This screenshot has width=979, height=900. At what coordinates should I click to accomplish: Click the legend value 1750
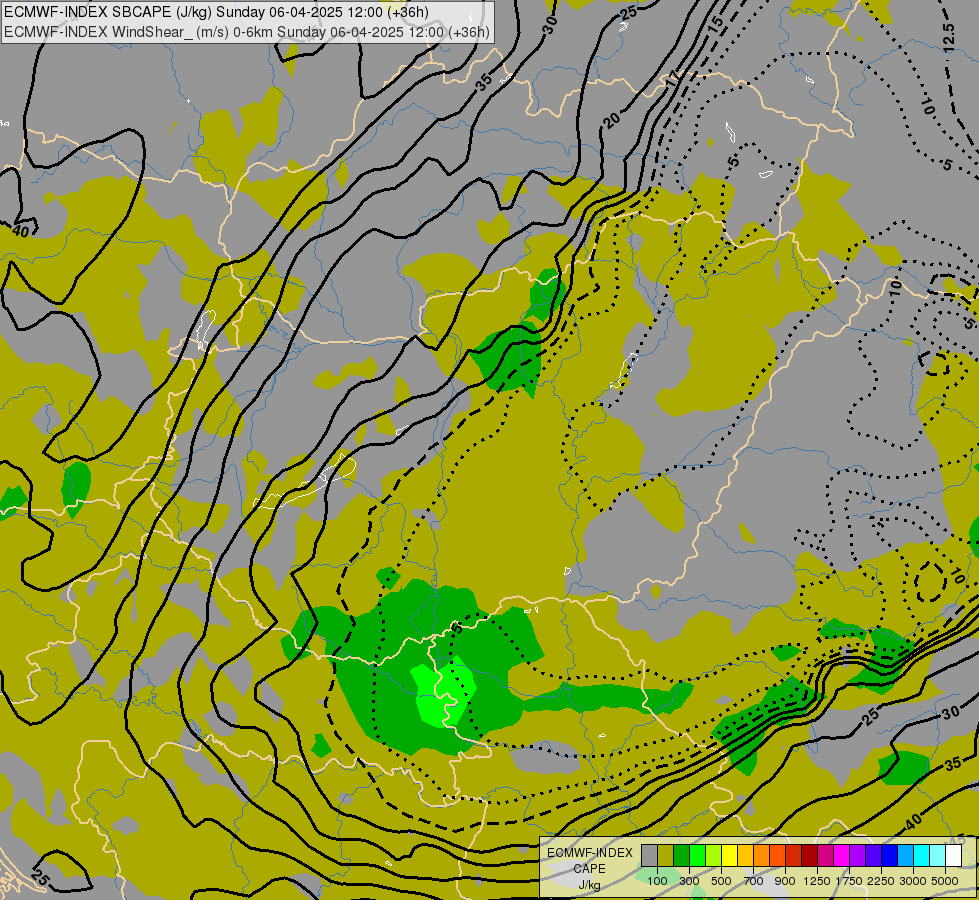(x=849, y=881)
